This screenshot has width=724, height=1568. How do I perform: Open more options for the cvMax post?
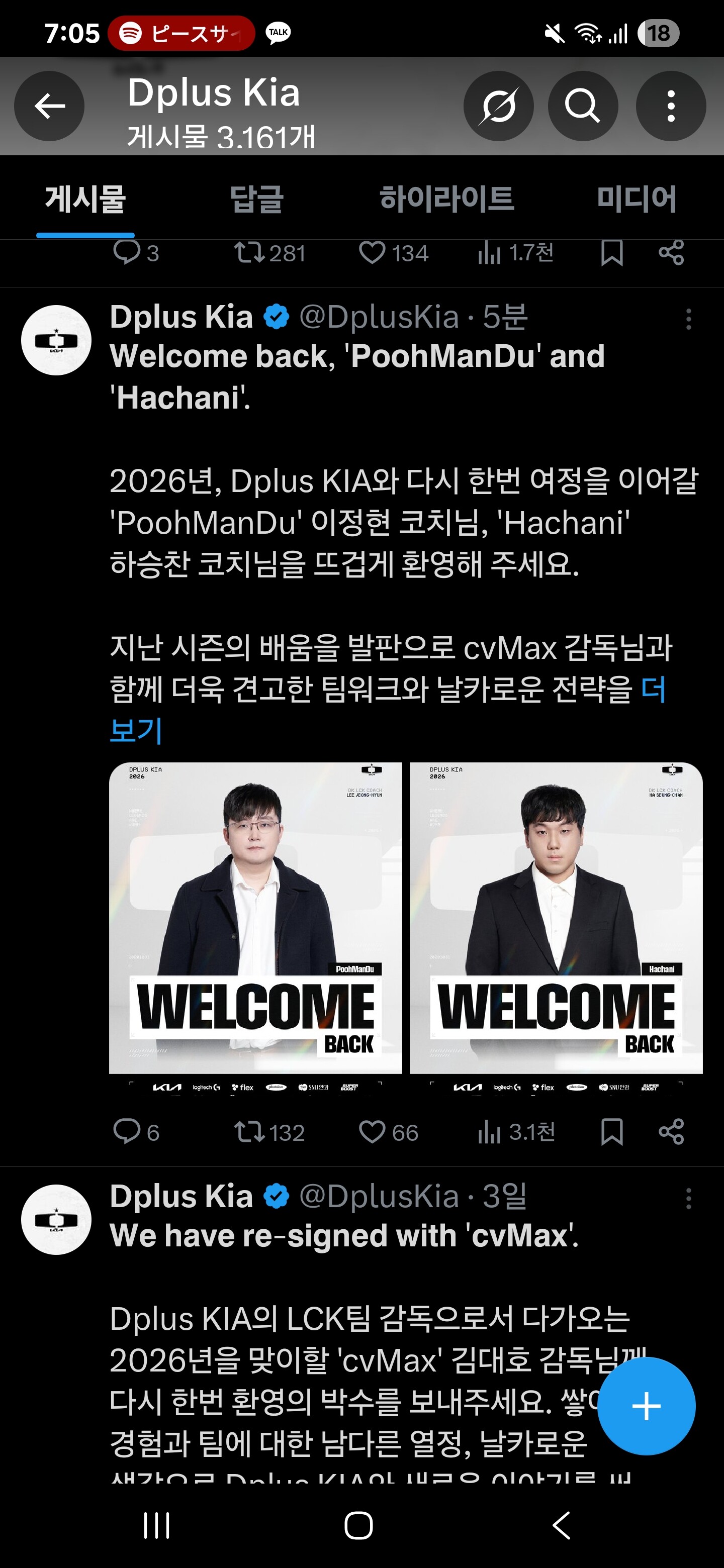click(x=689, y=1199)
